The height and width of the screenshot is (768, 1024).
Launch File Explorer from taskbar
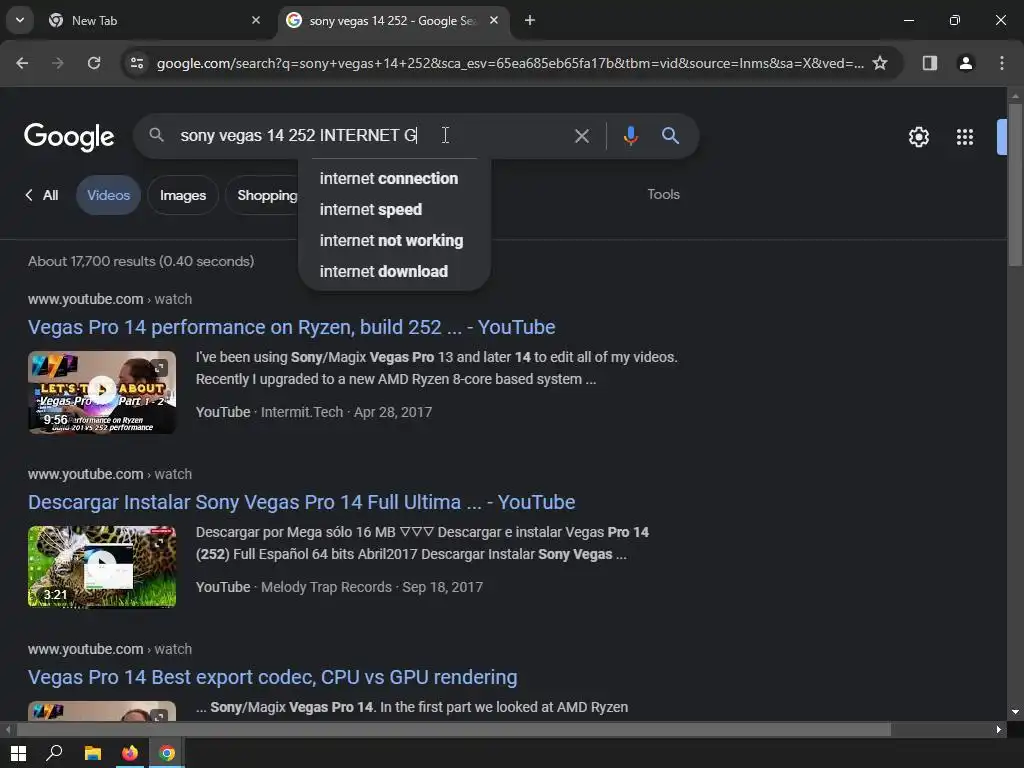[93, 754]
